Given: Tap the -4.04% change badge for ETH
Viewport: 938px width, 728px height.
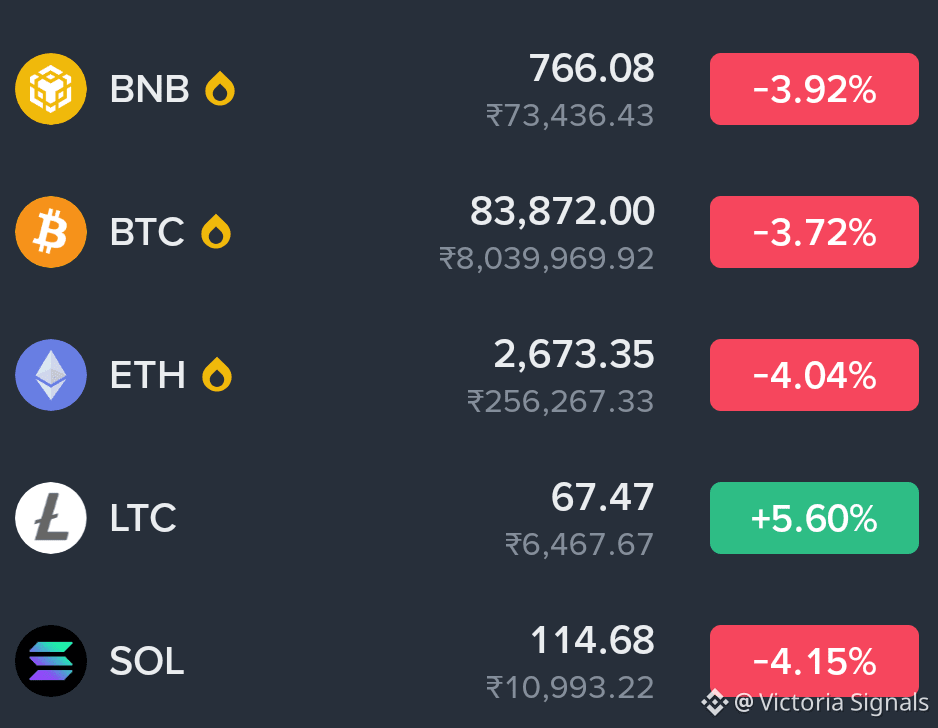Looking at the screenshot, I should click(814, 375).
